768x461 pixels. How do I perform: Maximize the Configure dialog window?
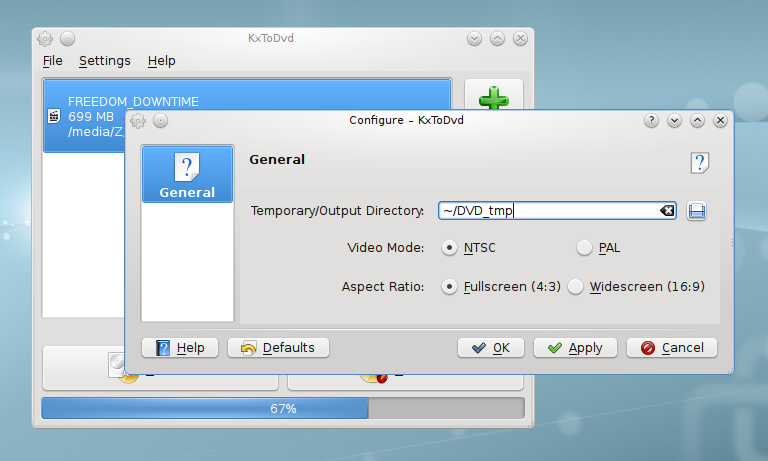click(x=697, y=121)
